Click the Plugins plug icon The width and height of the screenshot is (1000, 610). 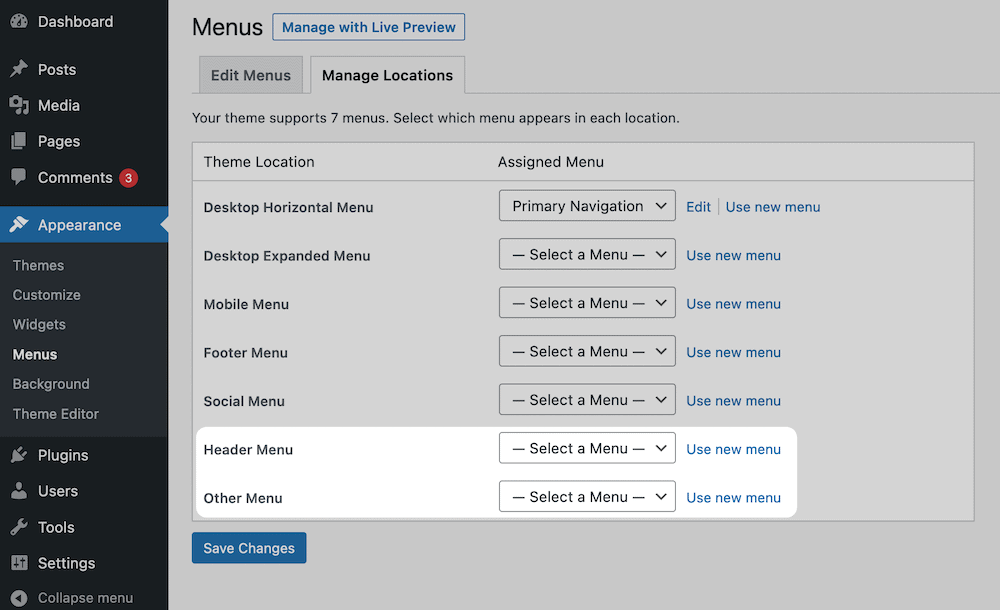pos(19,456)
